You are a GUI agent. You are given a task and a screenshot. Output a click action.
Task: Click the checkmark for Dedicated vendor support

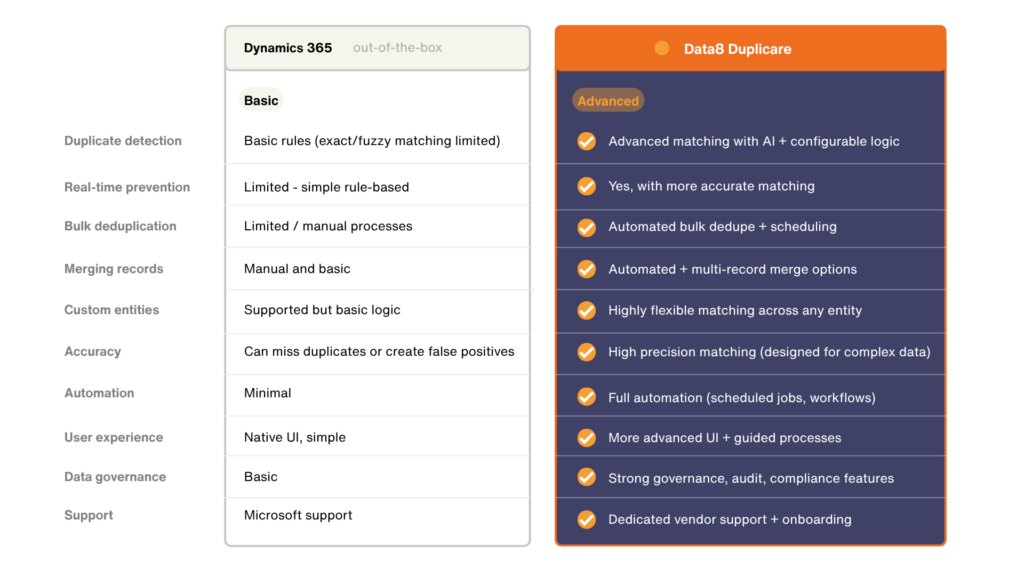[586, 519]
